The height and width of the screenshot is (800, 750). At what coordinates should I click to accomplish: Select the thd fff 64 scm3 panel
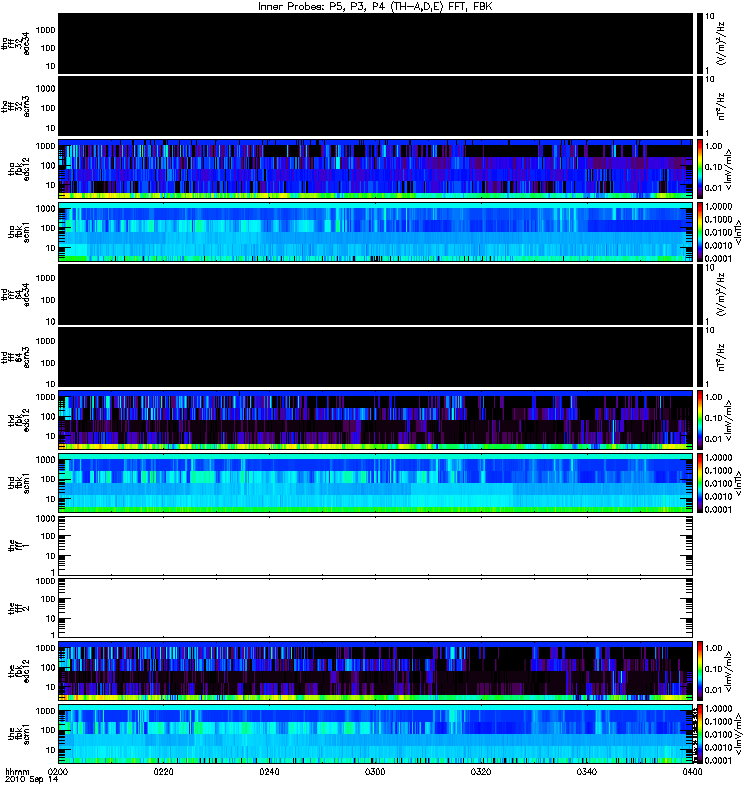click(x=376, y=357)
